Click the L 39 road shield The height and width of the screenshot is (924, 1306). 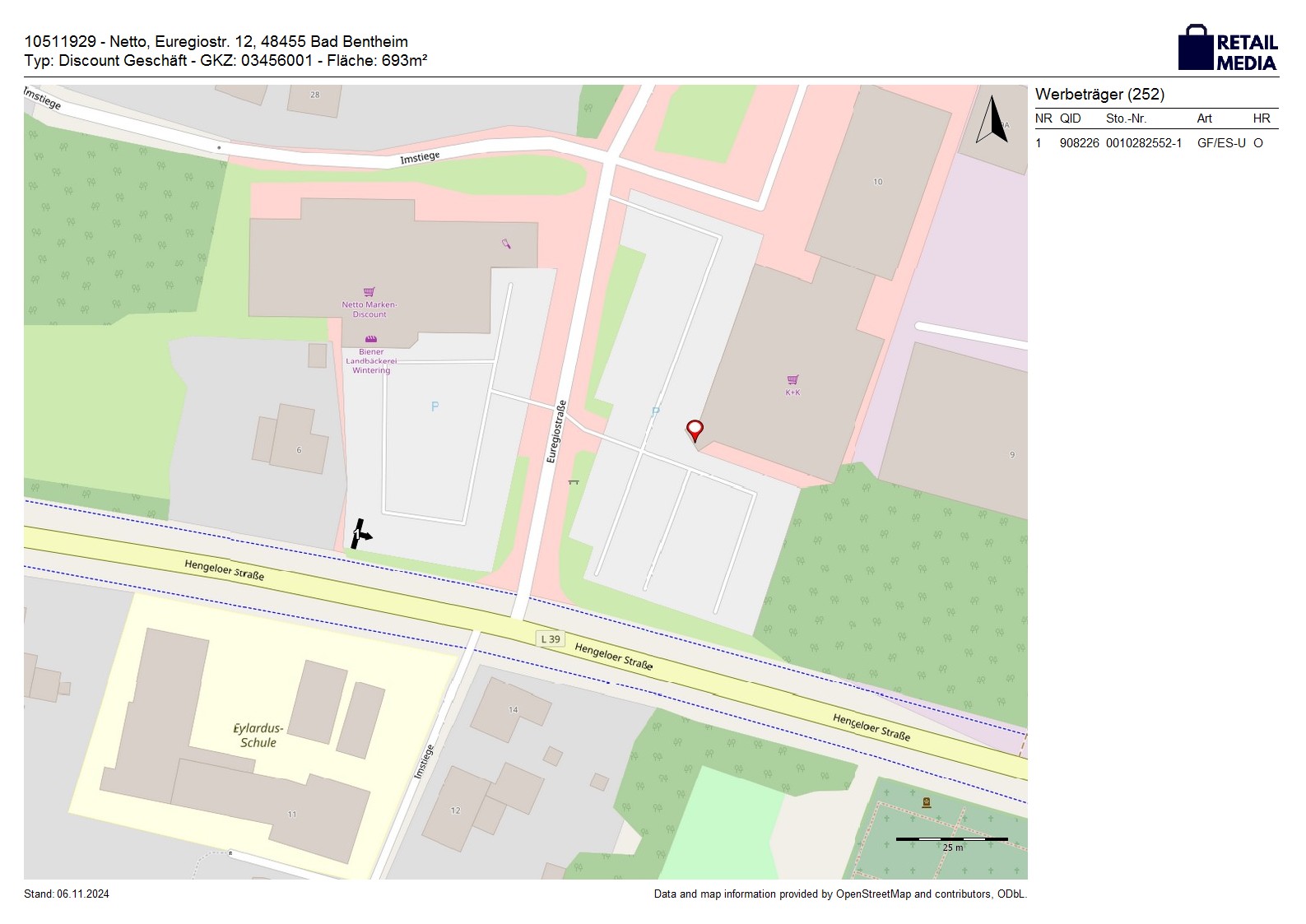coord(551,639)
